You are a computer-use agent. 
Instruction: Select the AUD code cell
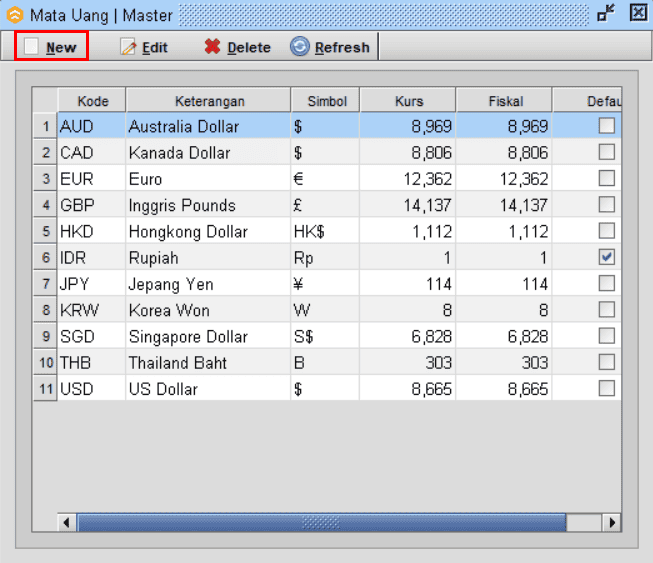(92, 126)
